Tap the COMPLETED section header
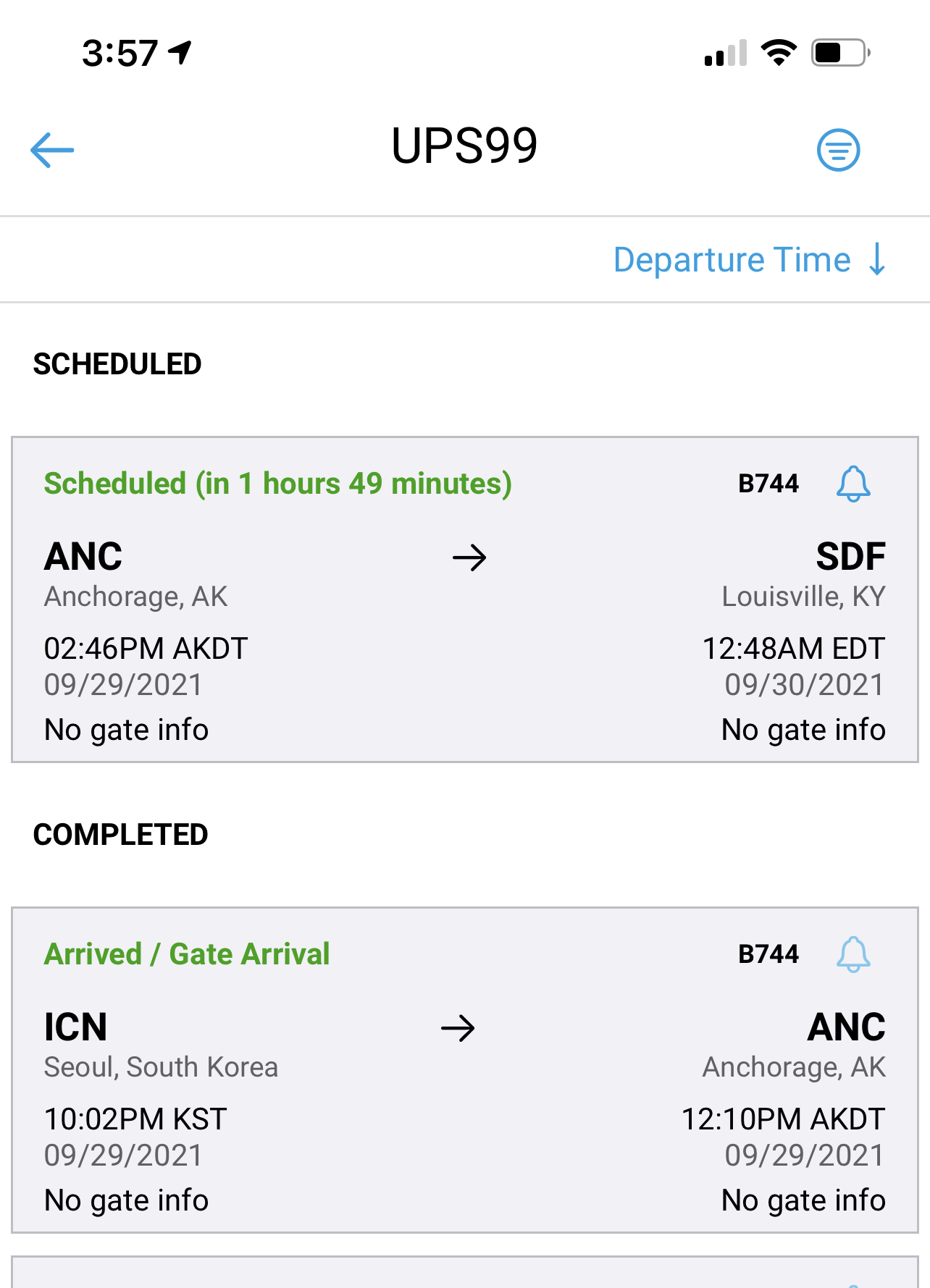 point(121,835)
